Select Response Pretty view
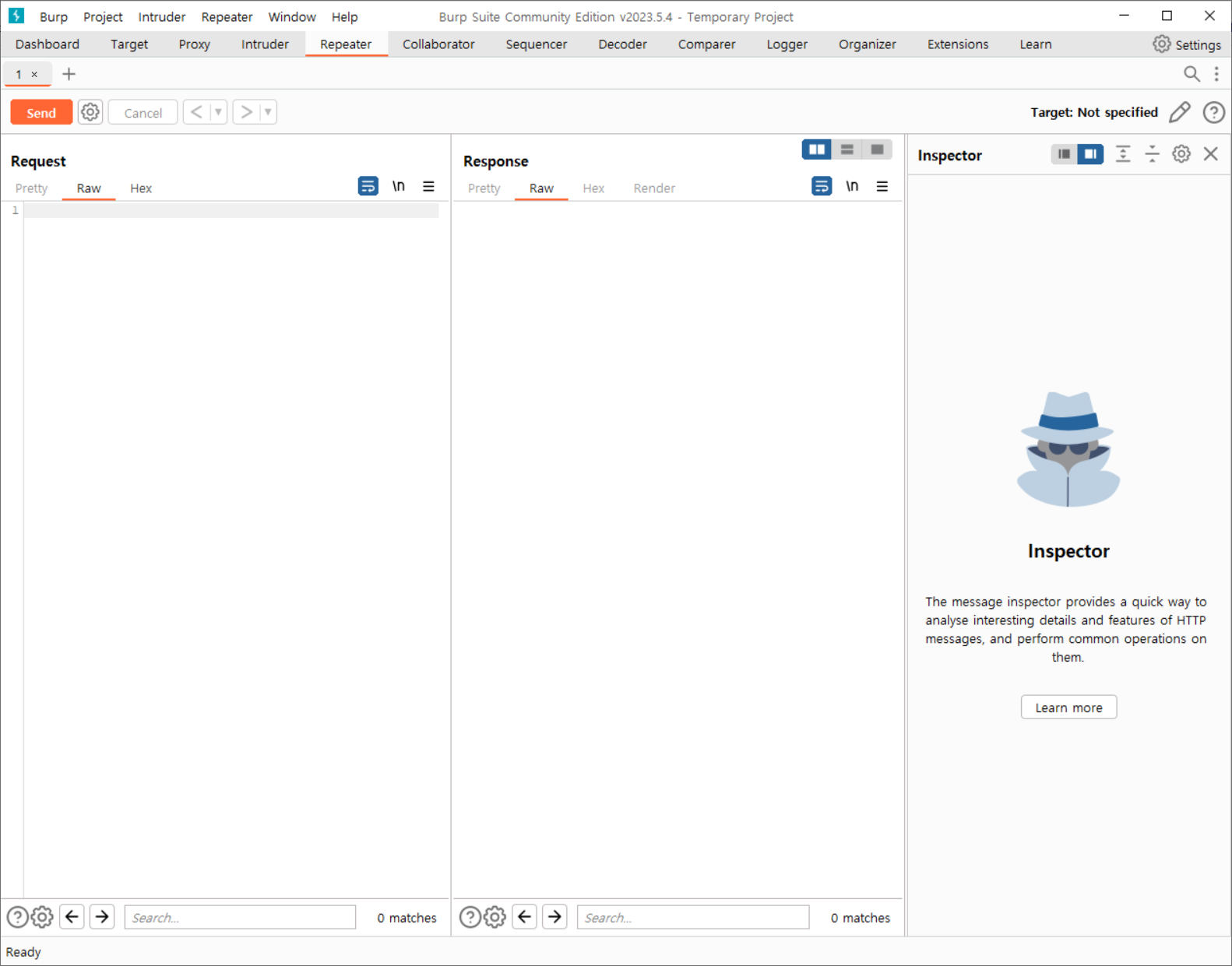The height and width of the screenshot is (966, 1232). [484, 188]
